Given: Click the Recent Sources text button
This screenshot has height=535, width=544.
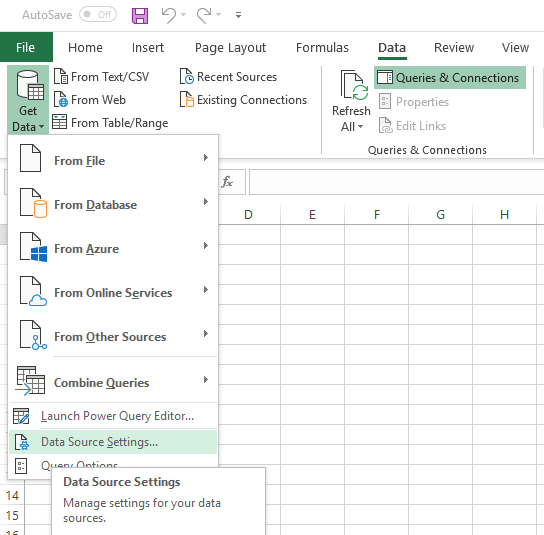Looking at the screenshot, I should [x=237, y=77].
